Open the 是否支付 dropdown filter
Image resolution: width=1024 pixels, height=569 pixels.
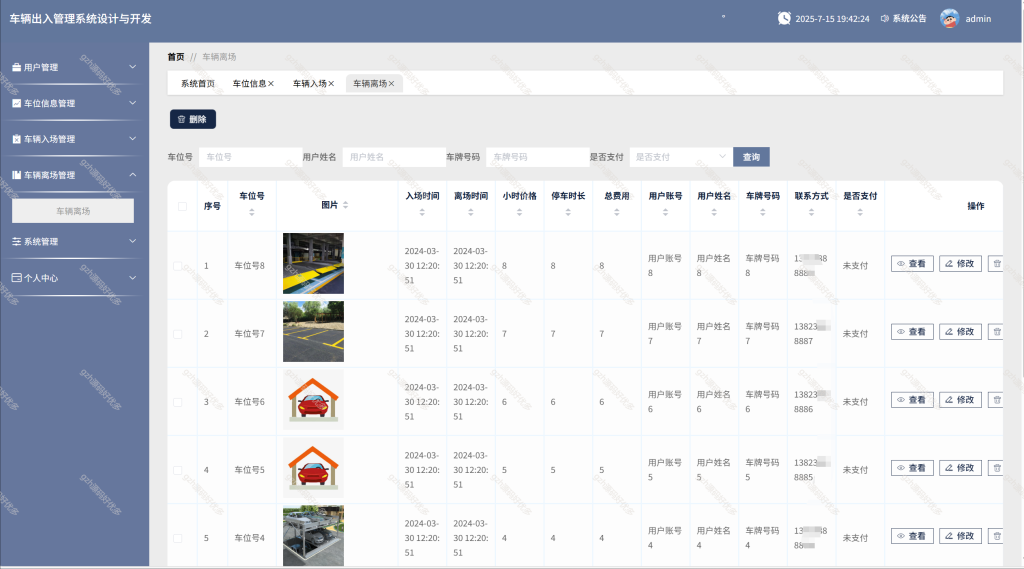click(x=680, y=157)
